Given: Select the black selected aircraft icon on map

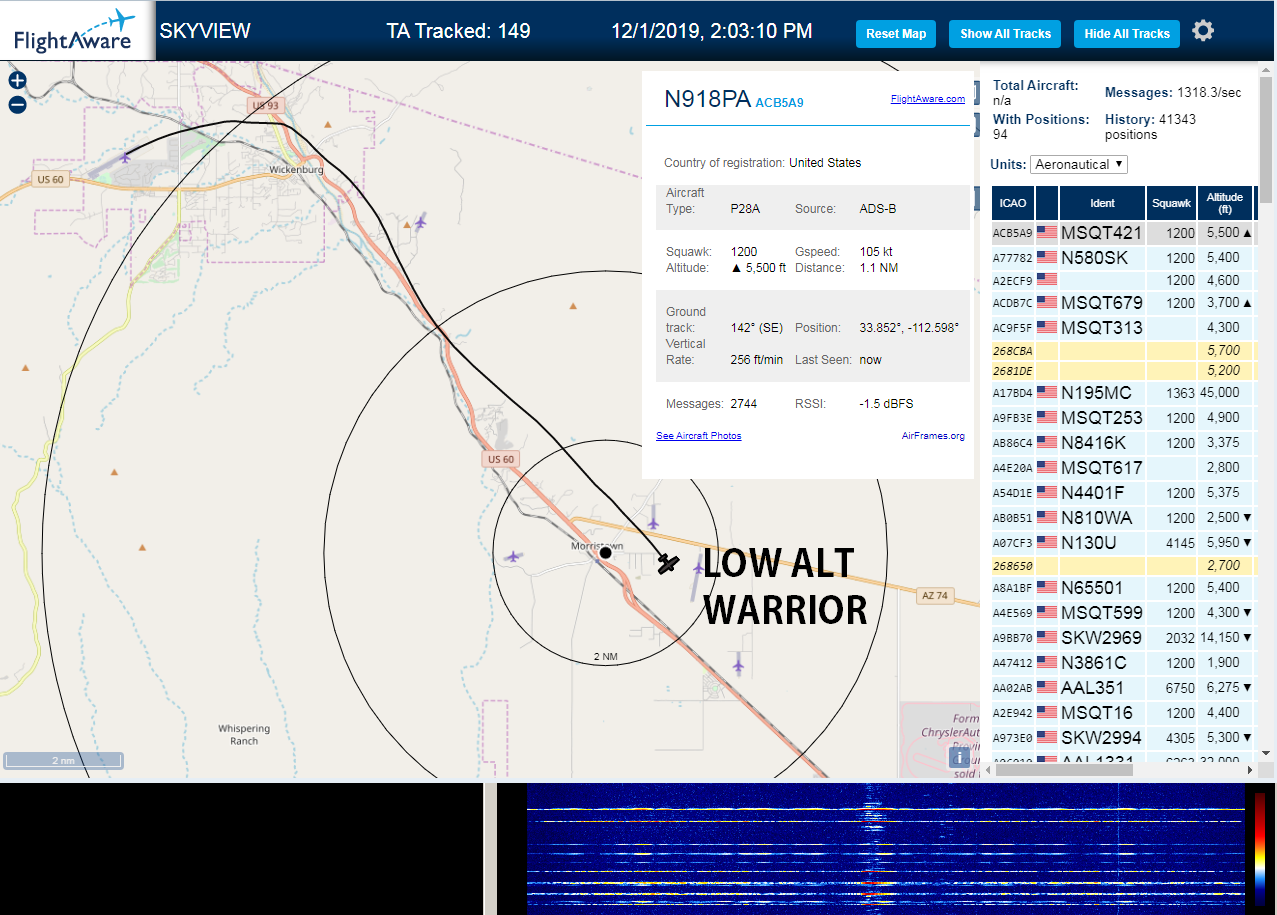Looking at the screenshot, I should [668, 564].
